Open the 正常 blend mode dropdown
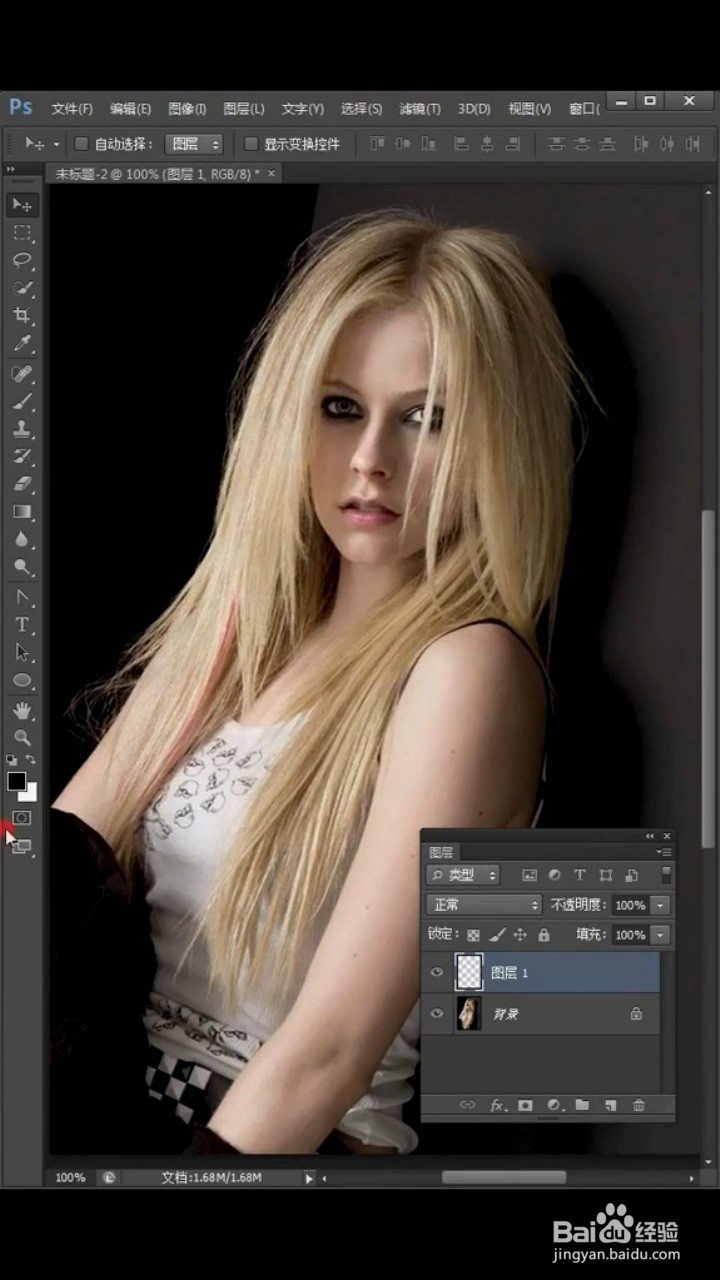 484,905
